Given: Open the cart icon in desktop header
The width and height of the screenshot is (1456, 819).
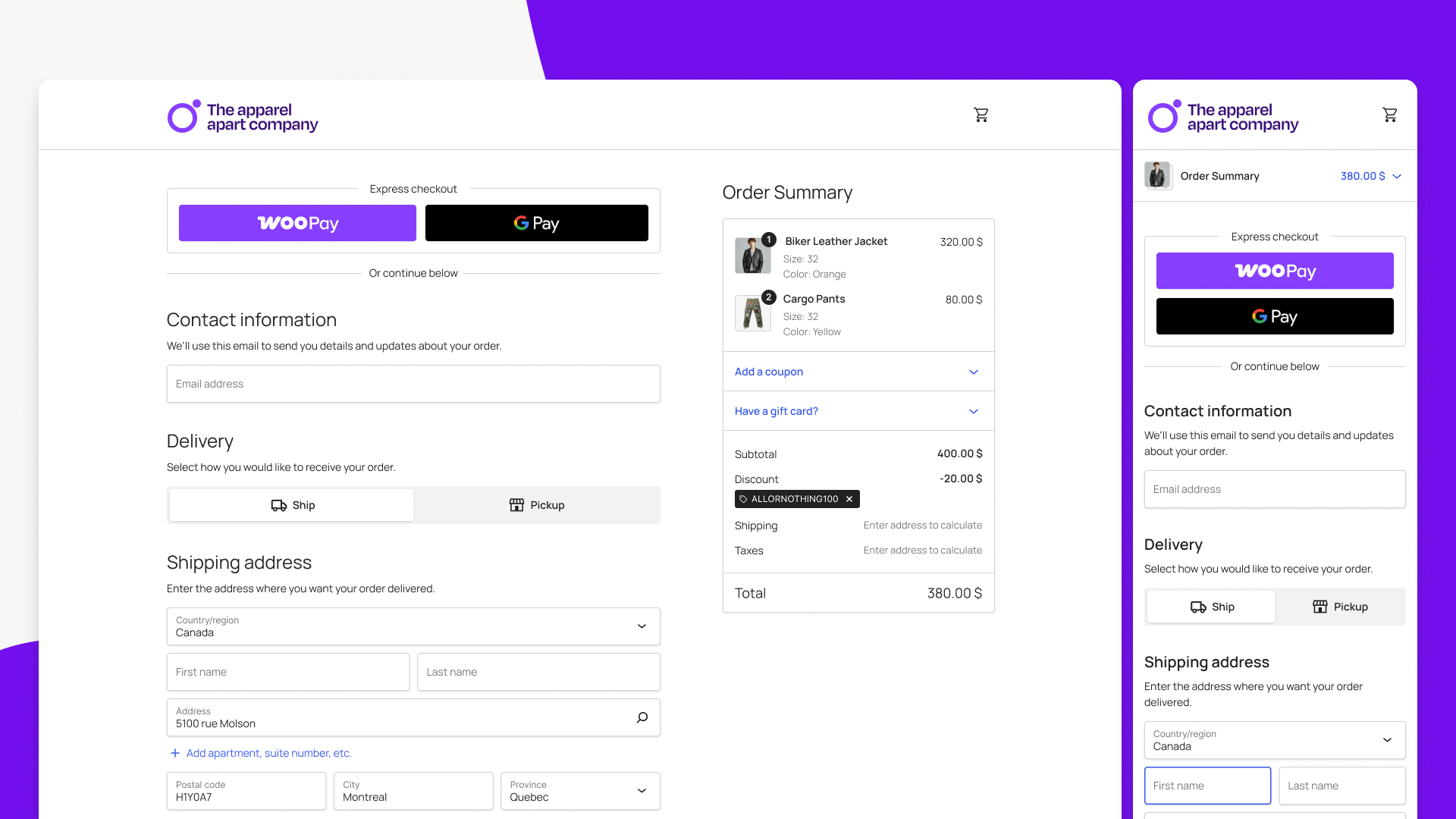Looking at the screenshot, I should pyautogui.click(x=981, y=115).
